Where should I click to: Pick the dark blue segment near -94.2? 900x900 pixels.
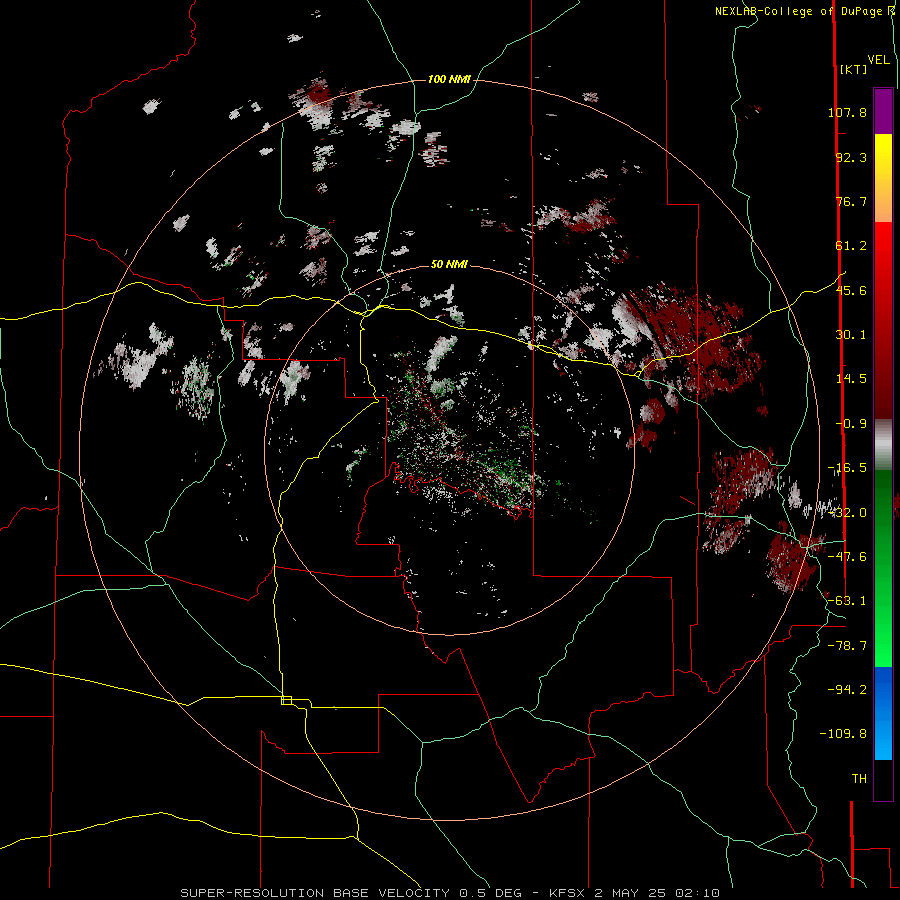[883, 689]
